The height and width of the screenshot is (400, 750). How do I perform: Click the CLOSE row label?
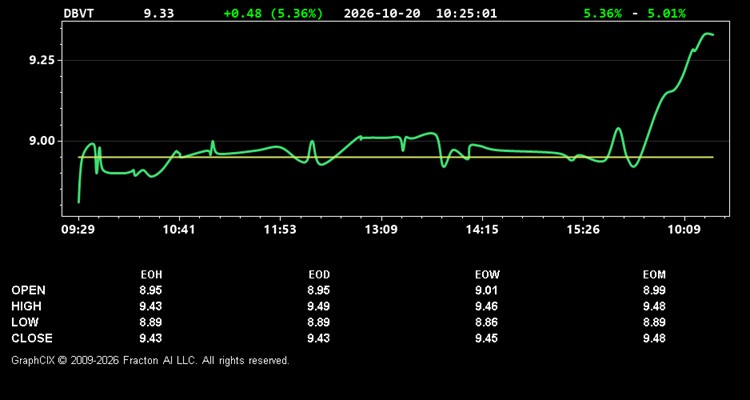click(32, 338)
